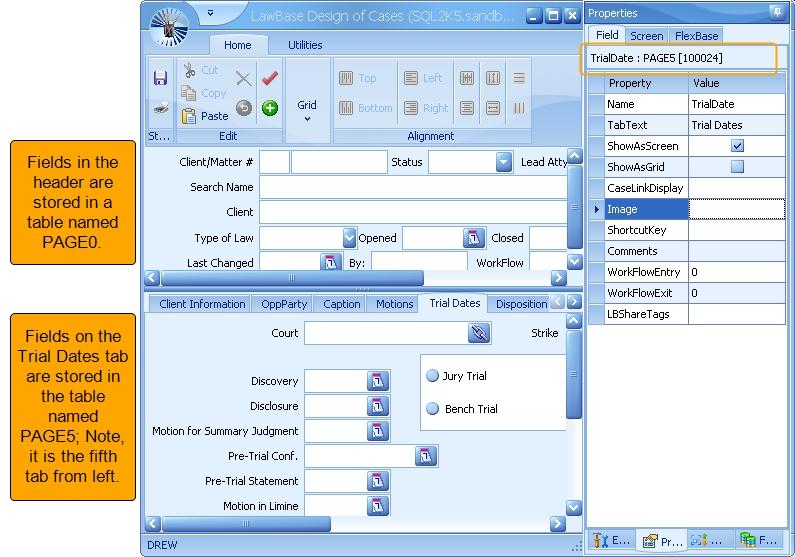Click the Trial Dates horizontal scrollbar thumb
The image size is (795, 557).
tap(246, 524)
